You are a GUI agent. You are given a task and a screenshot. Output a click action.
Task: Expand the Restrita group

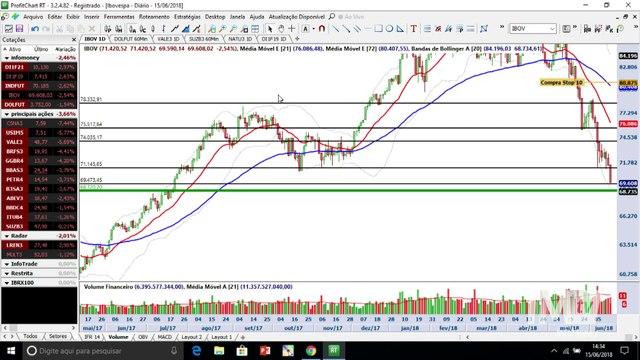[7, 273]
